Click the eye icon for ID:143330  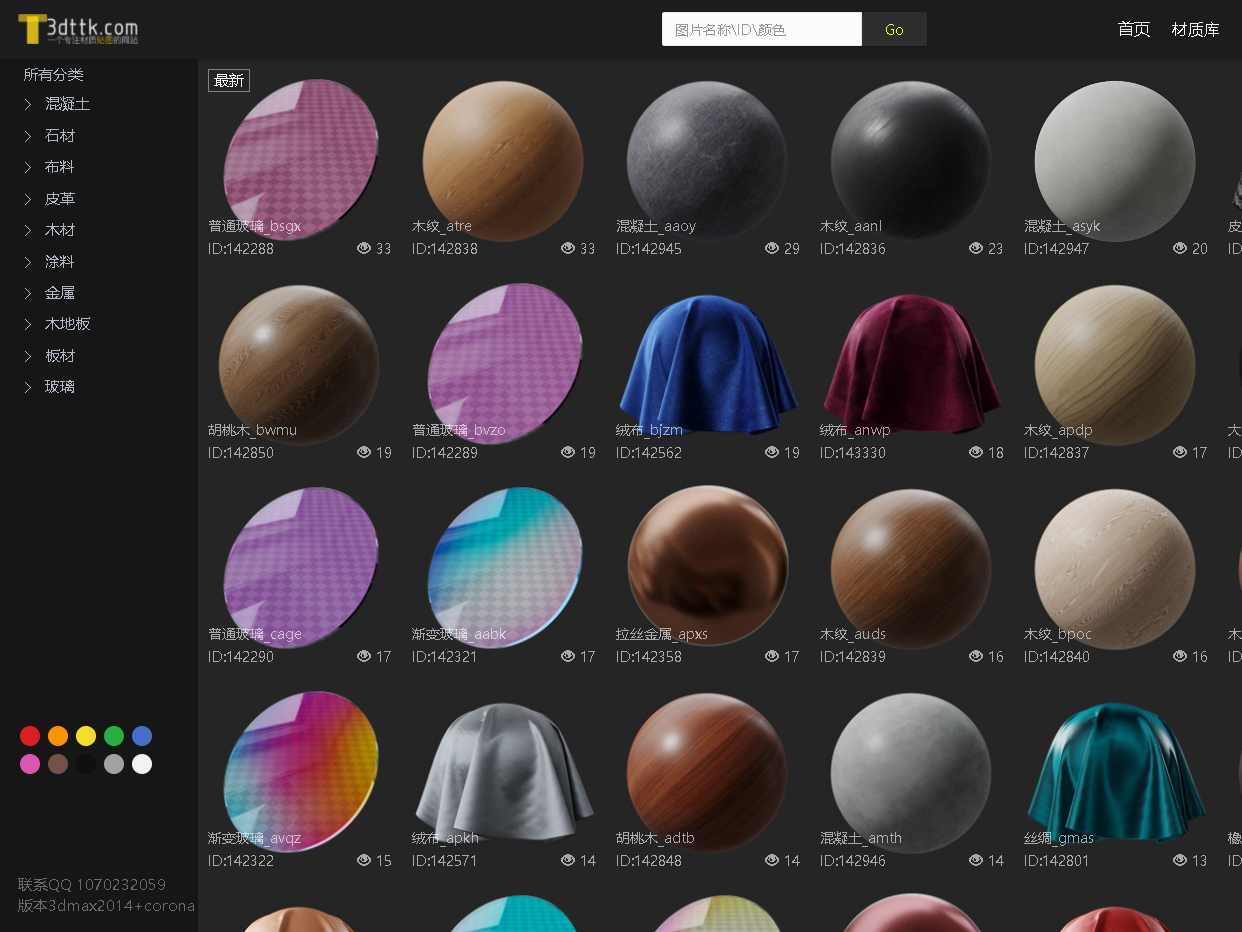(x=976, y=452)
